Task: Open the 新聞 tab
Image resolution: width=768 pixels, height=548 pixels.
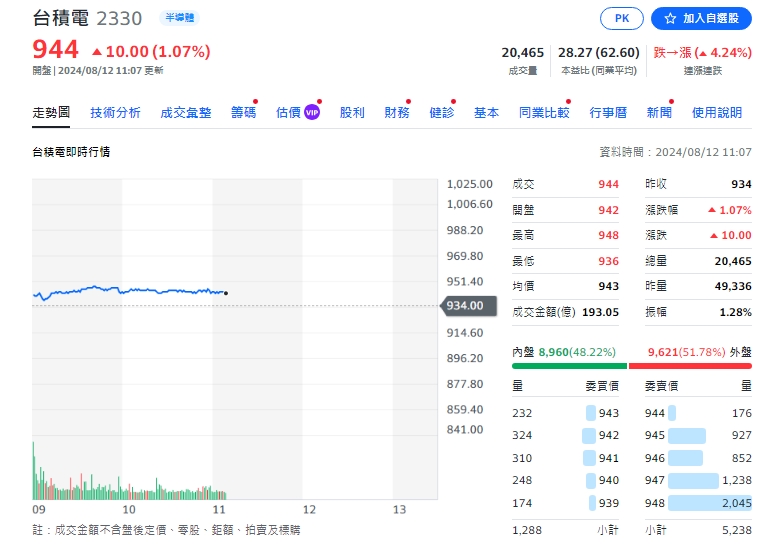Action: point(659,113)
